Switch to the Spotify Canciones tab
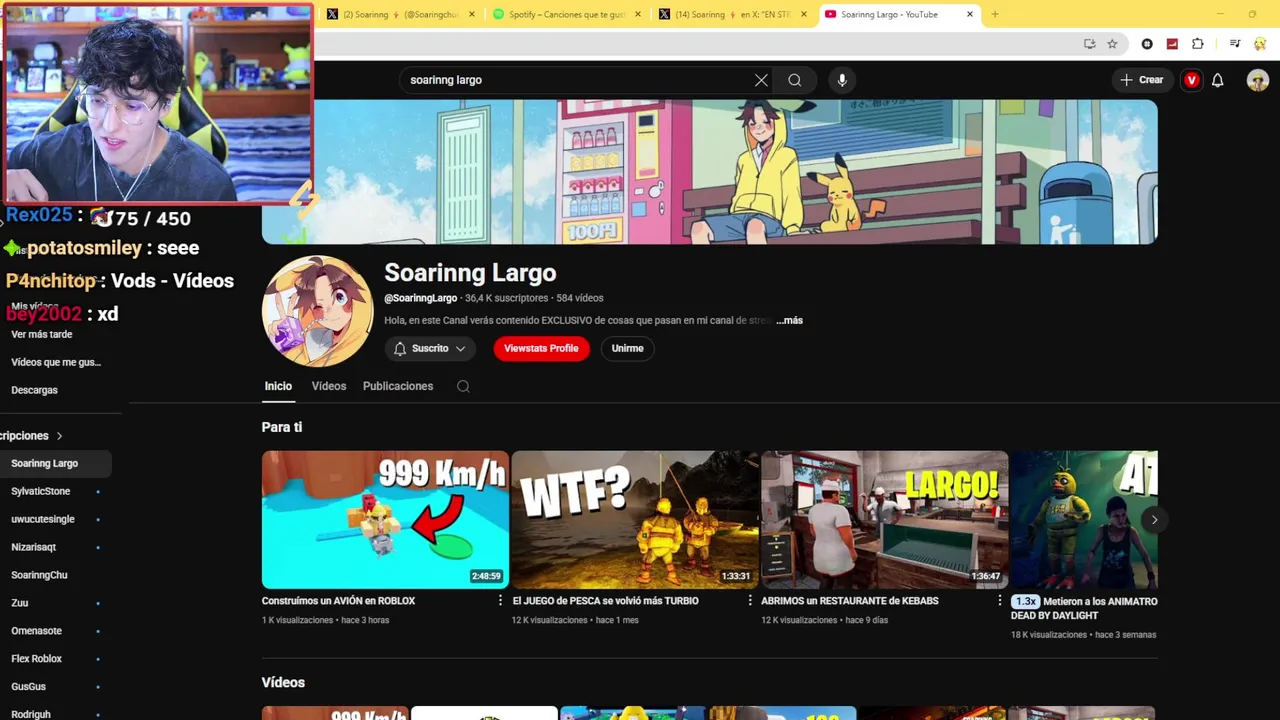Viewport: 1280px width, 720px height. click(x=566, y=14)
